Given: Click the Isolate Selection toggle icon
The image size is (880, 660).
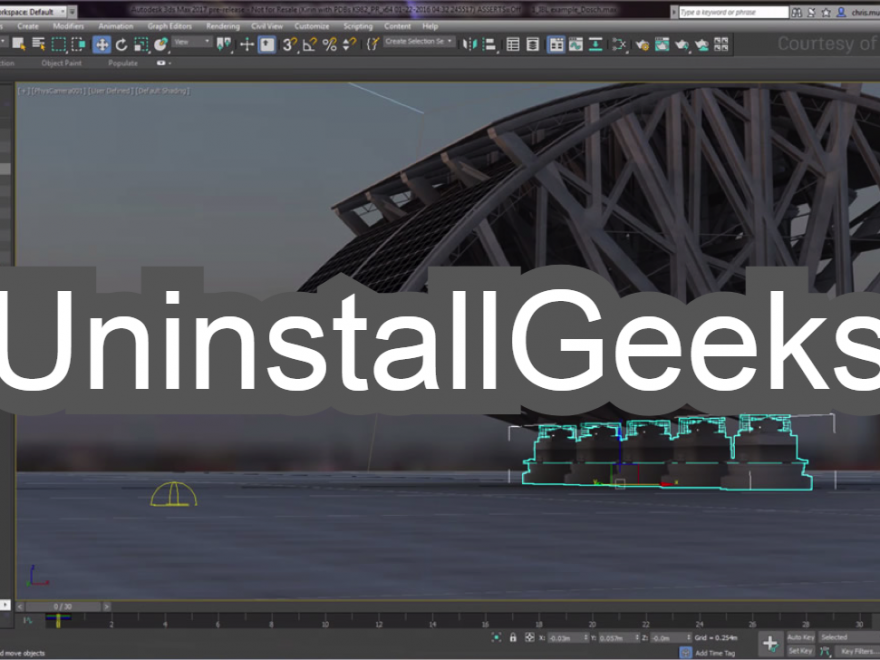Looking at the screenshot, I should [x=496, y=638].
